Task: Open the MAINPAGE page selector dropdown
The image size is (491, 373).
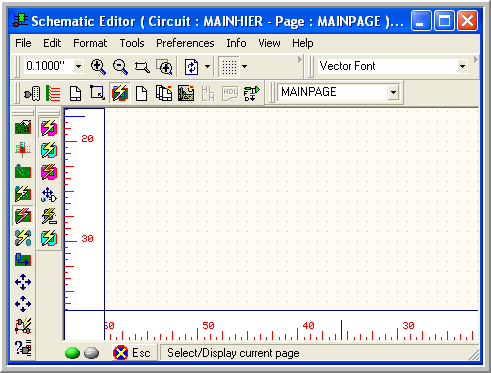Action: pyautogui.click(x=393, y=92)
